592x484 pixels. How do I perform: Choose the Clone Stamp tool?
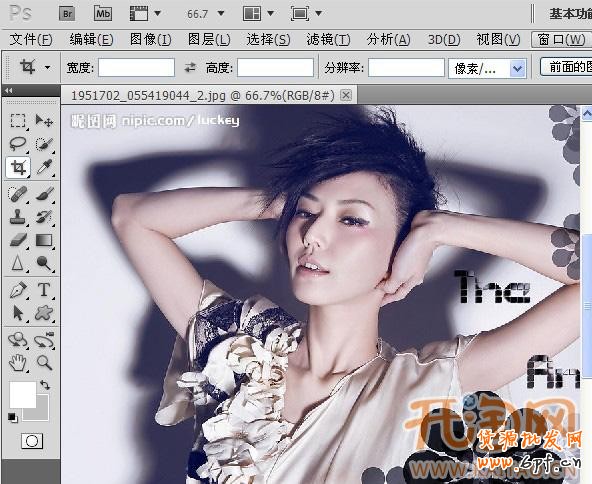tap(17, 217)
